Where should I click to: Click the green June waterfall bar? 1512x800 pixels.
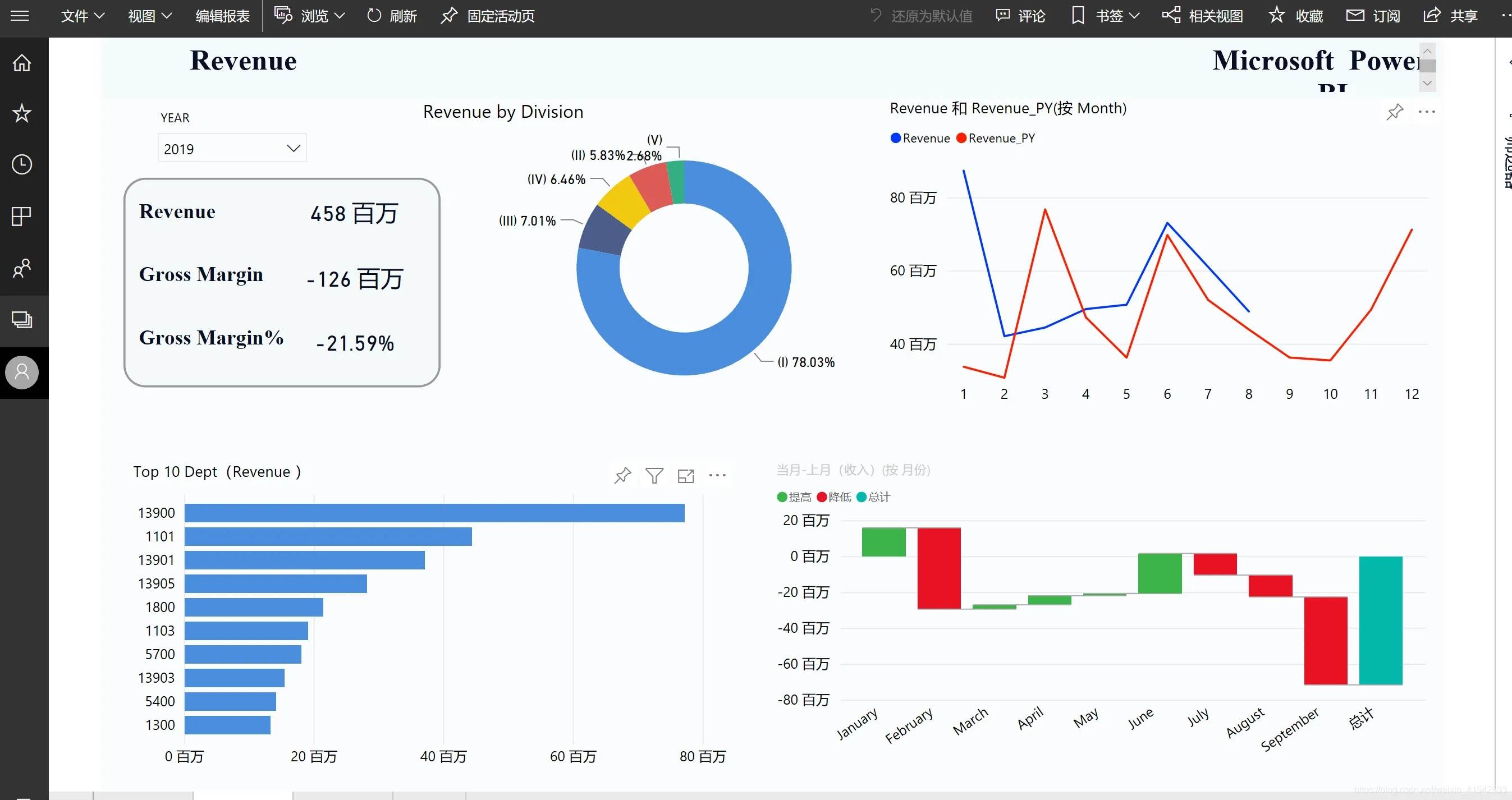1159,573
